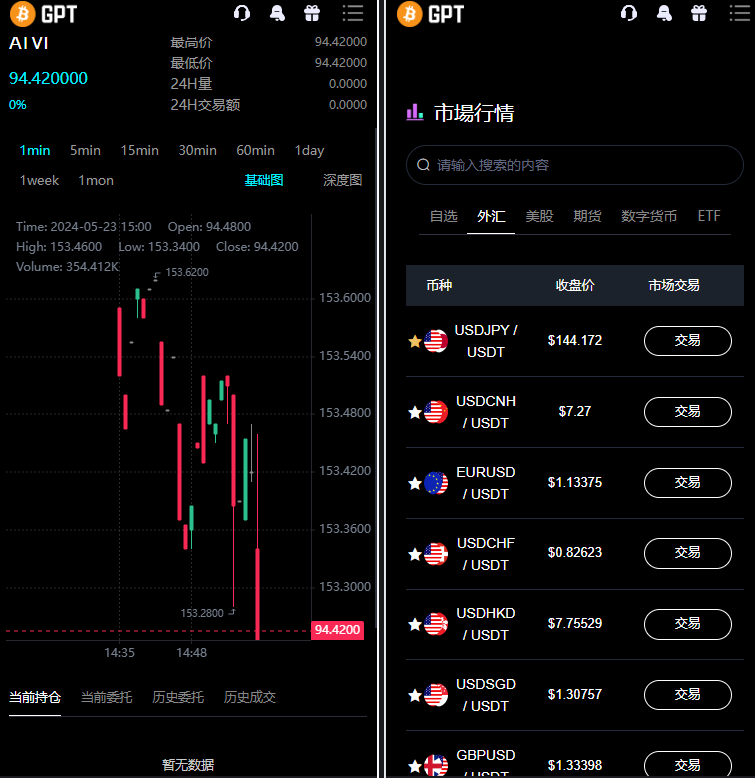Click the USDCHF flag icon
The height and width of the screenshot is (778, 755).
[x=436, y=554]
